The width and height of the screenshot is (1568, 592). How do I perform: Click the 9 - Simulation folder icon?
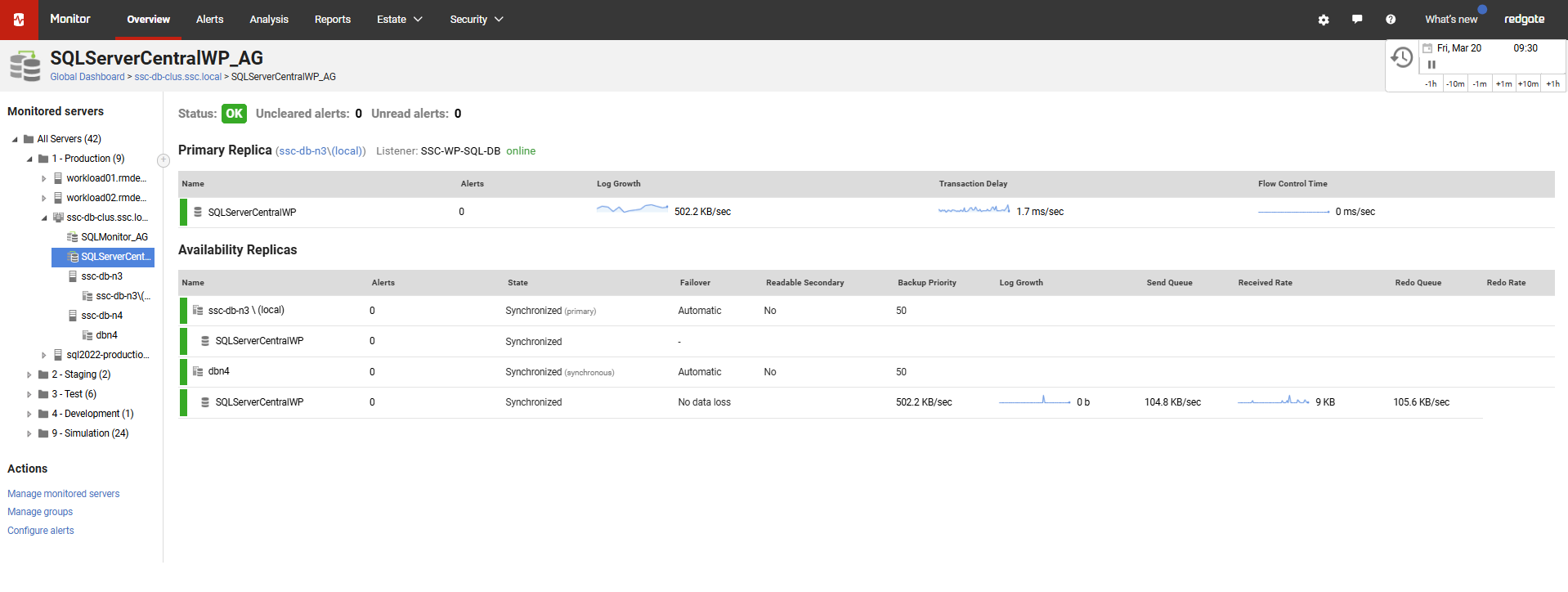(x=43, y=433)
